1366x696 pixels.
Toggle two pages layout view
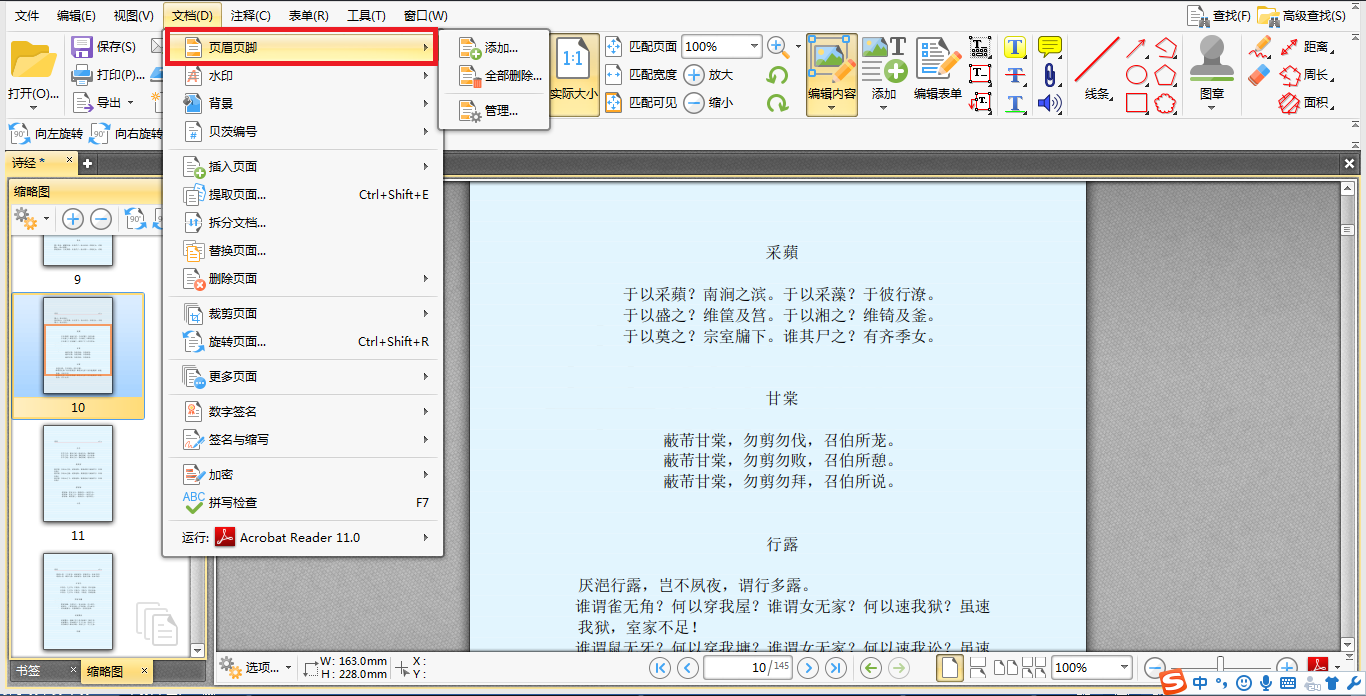point(1007,667)
